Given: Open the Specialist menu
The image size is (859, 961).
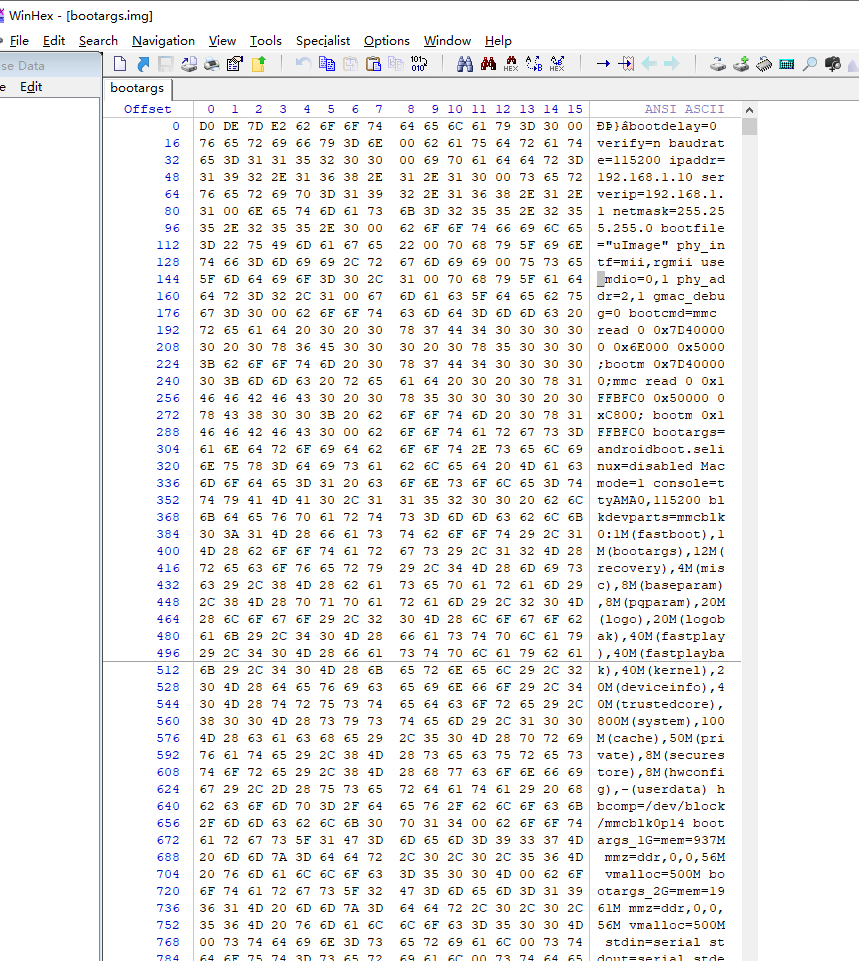Looking at the screenshot, I should [x=323, y=41].
